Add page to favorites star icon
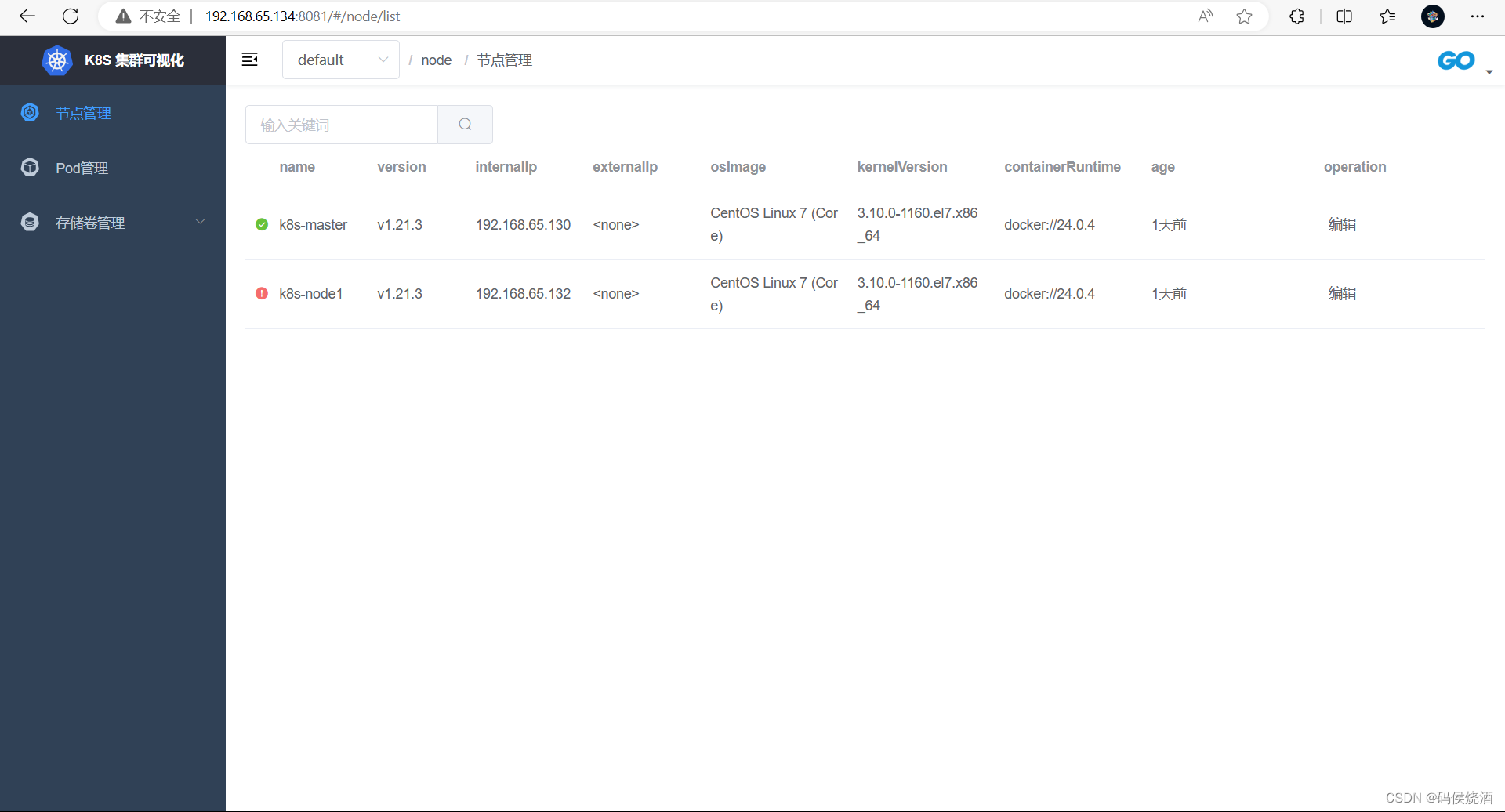 (x=1244, y=16)
